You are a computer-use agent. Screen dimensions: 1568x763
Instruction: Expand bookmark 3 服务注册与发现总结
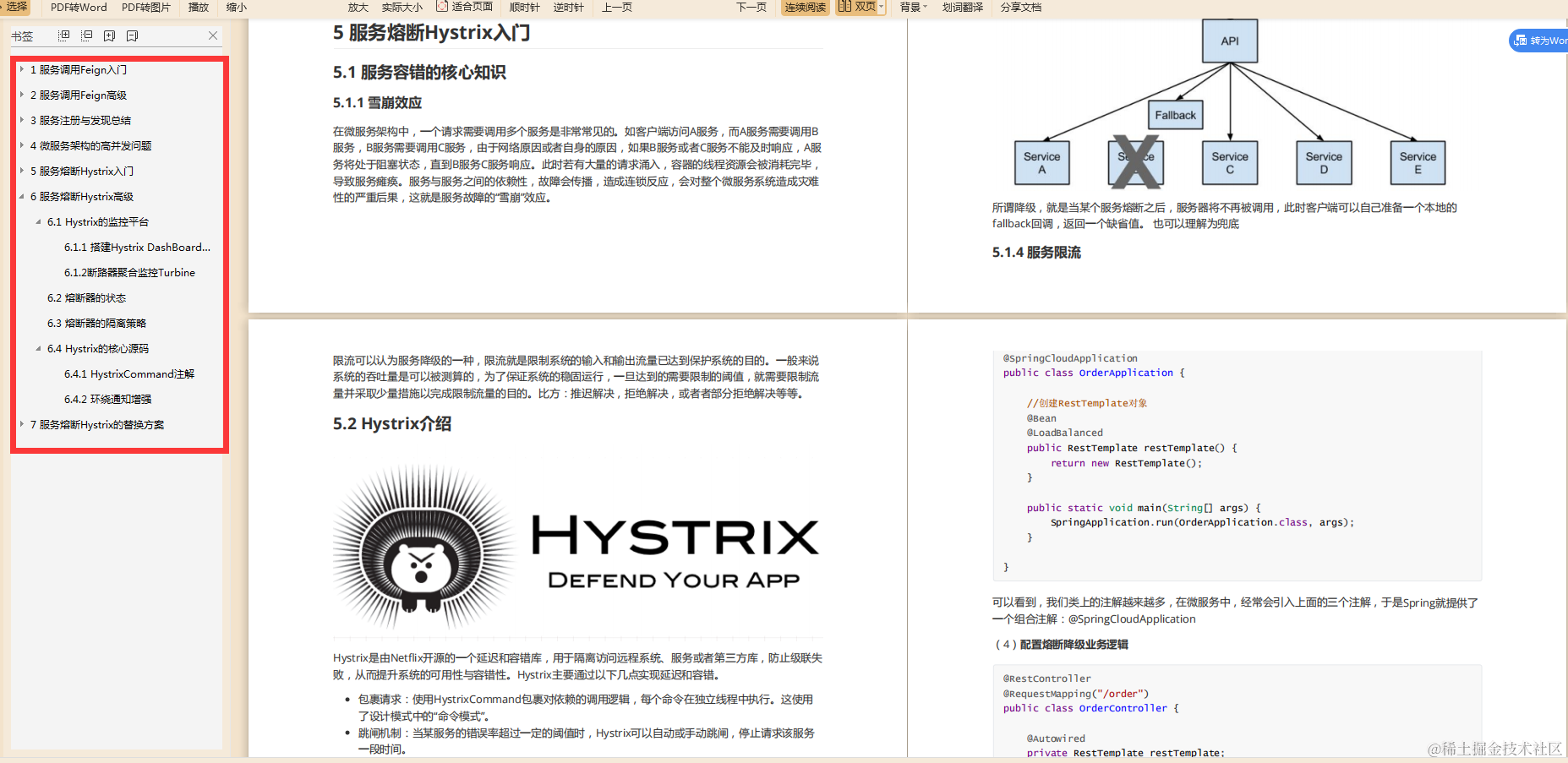[x=22, y=120]
